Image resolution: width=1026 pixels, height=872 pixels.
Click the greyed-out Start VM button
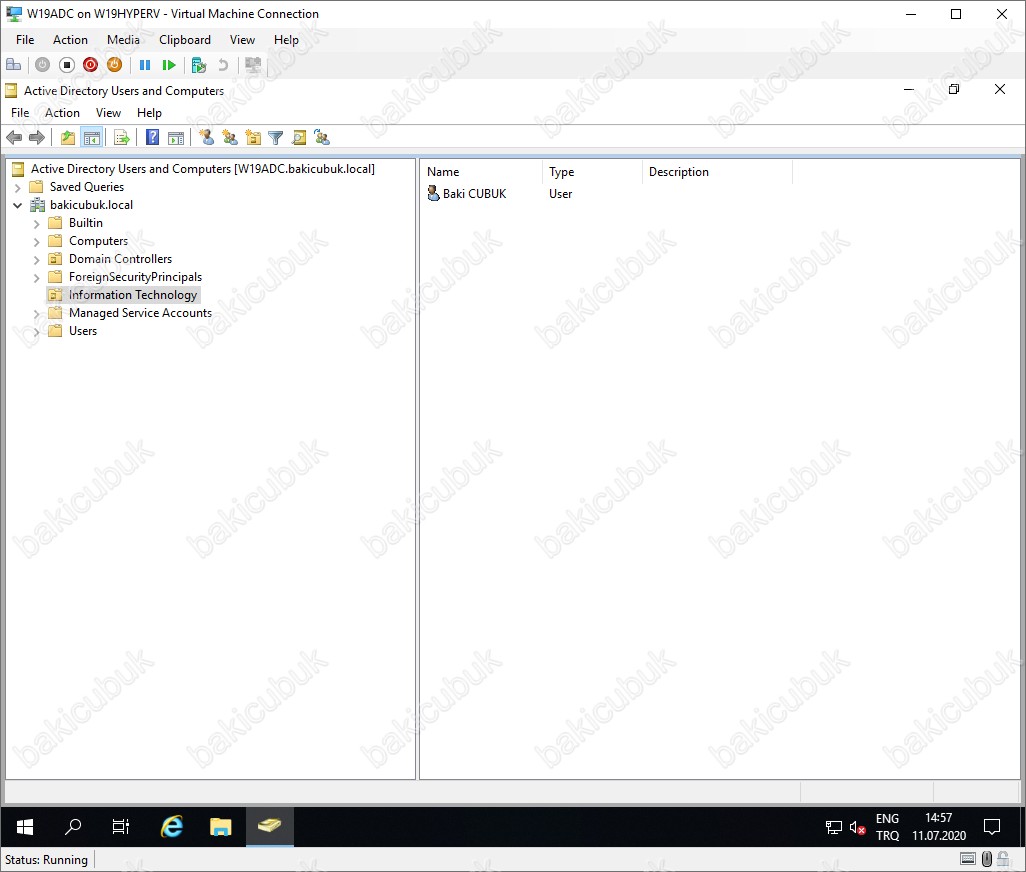[43, 65]
